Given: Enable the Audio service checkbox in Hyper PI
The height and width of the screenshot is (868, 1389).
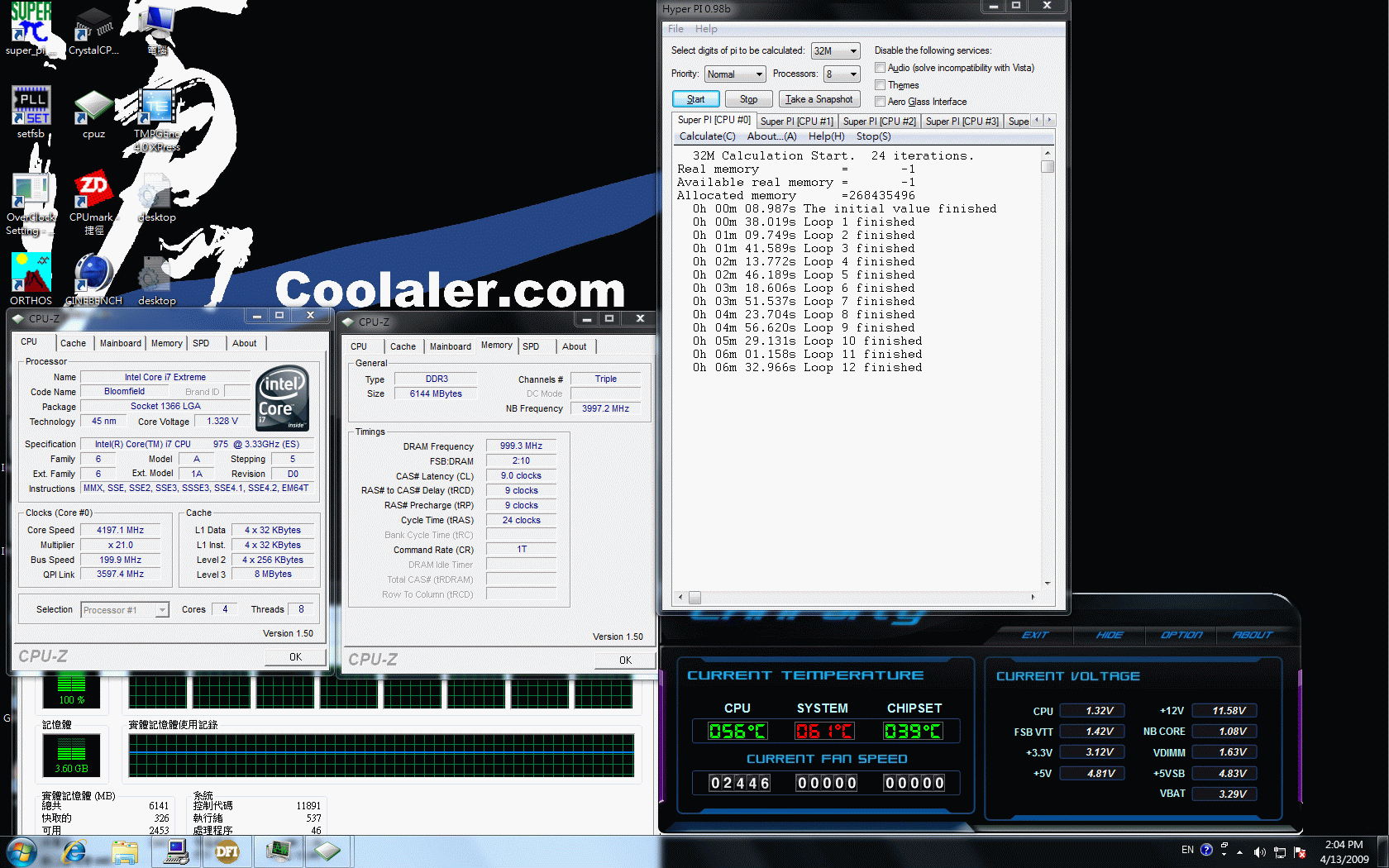Looking at the screenshot, I should [x=881, y=68].
